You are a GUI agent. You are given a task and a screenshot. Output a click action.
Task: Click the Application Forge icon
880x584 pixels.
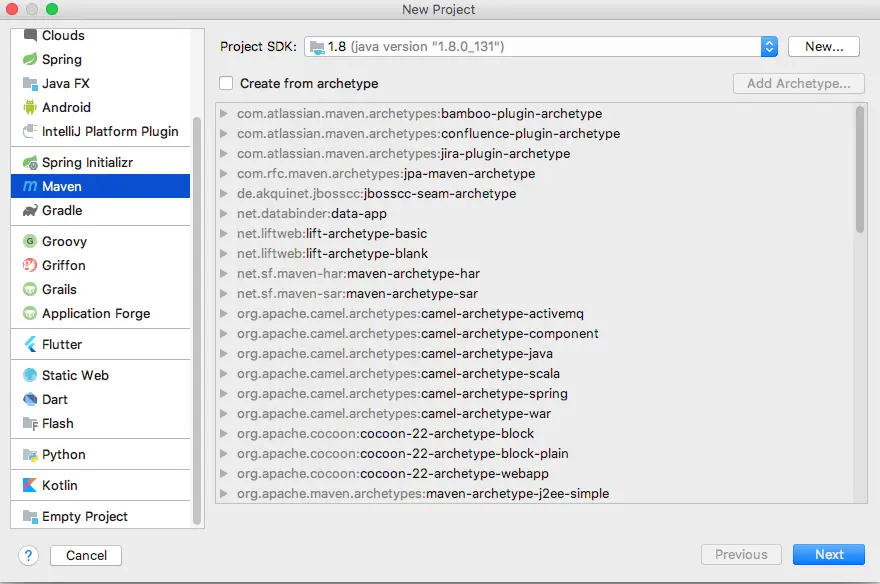tap(30, 313)
